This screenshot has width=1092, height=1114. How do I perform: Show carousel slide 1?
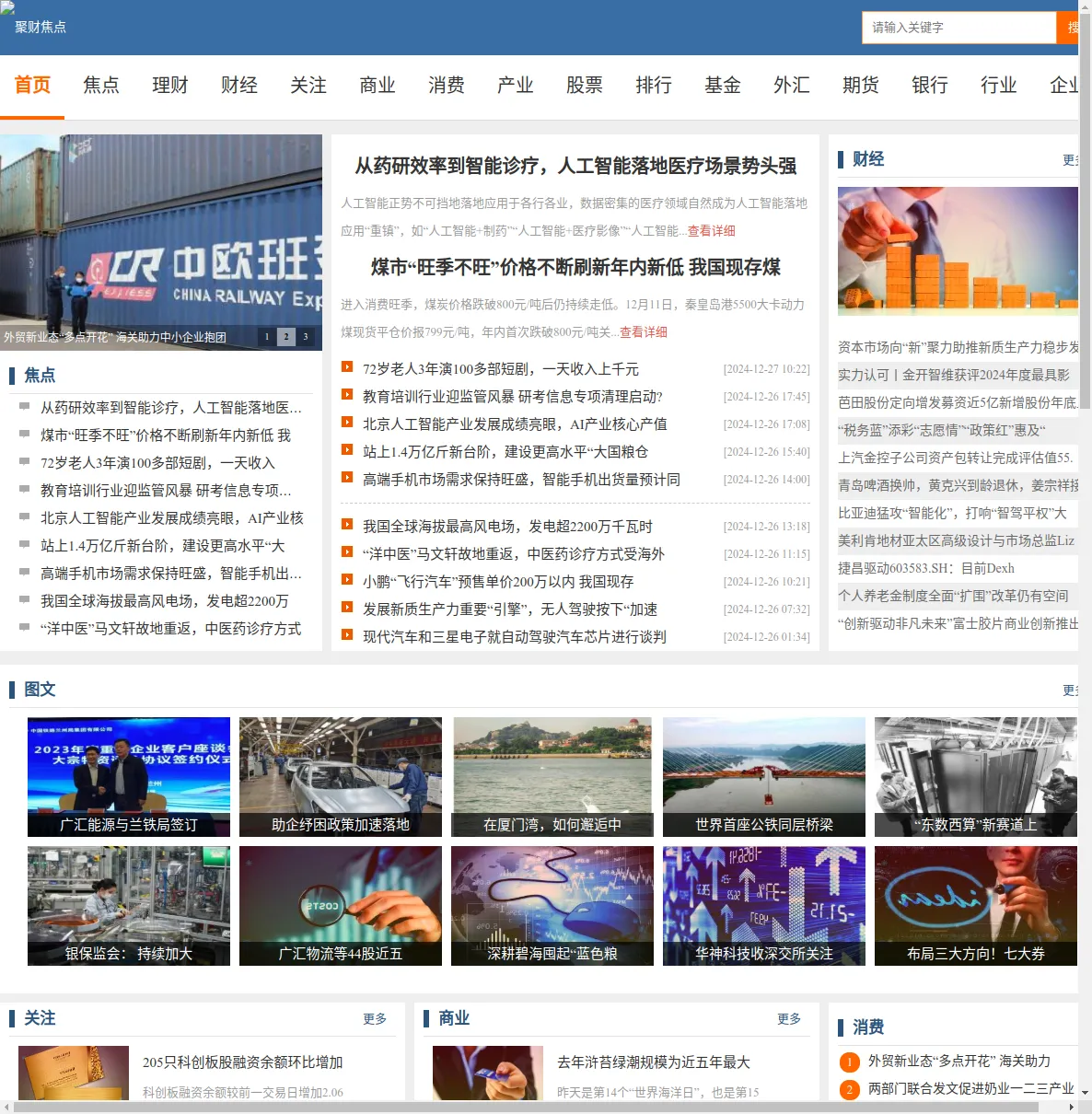267,337
